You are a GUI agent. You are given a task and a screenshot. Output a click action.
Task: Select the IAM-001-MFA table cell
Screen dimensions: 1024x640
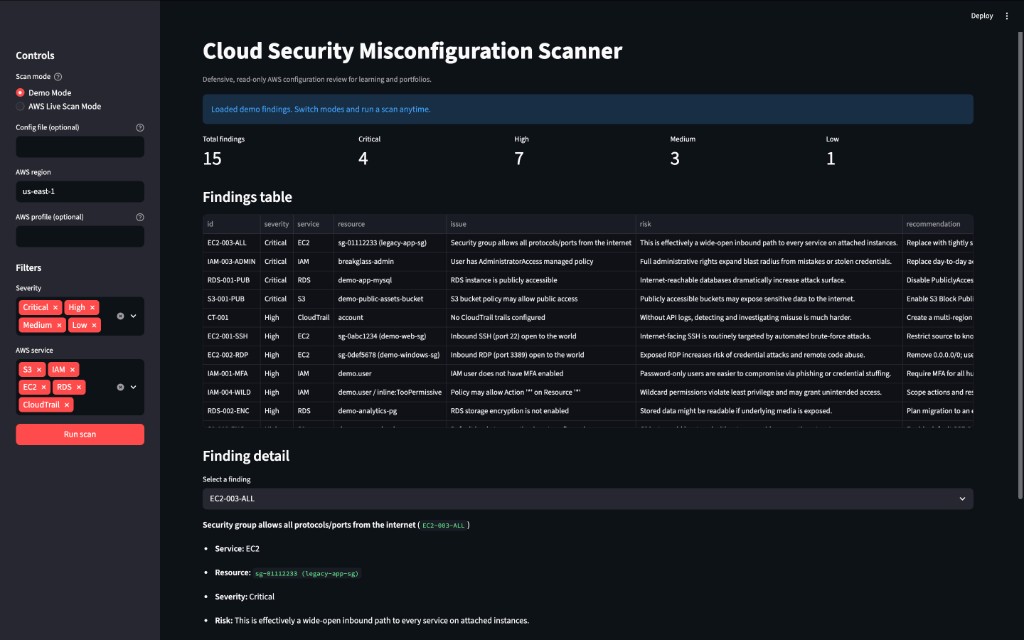(231, 374)
